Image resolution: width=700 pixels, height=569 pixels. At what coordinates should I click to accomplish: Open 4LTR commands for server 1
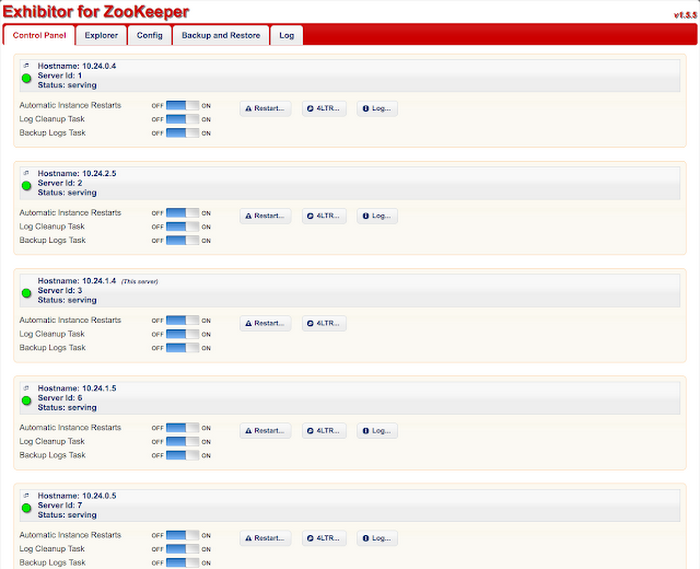324,108
